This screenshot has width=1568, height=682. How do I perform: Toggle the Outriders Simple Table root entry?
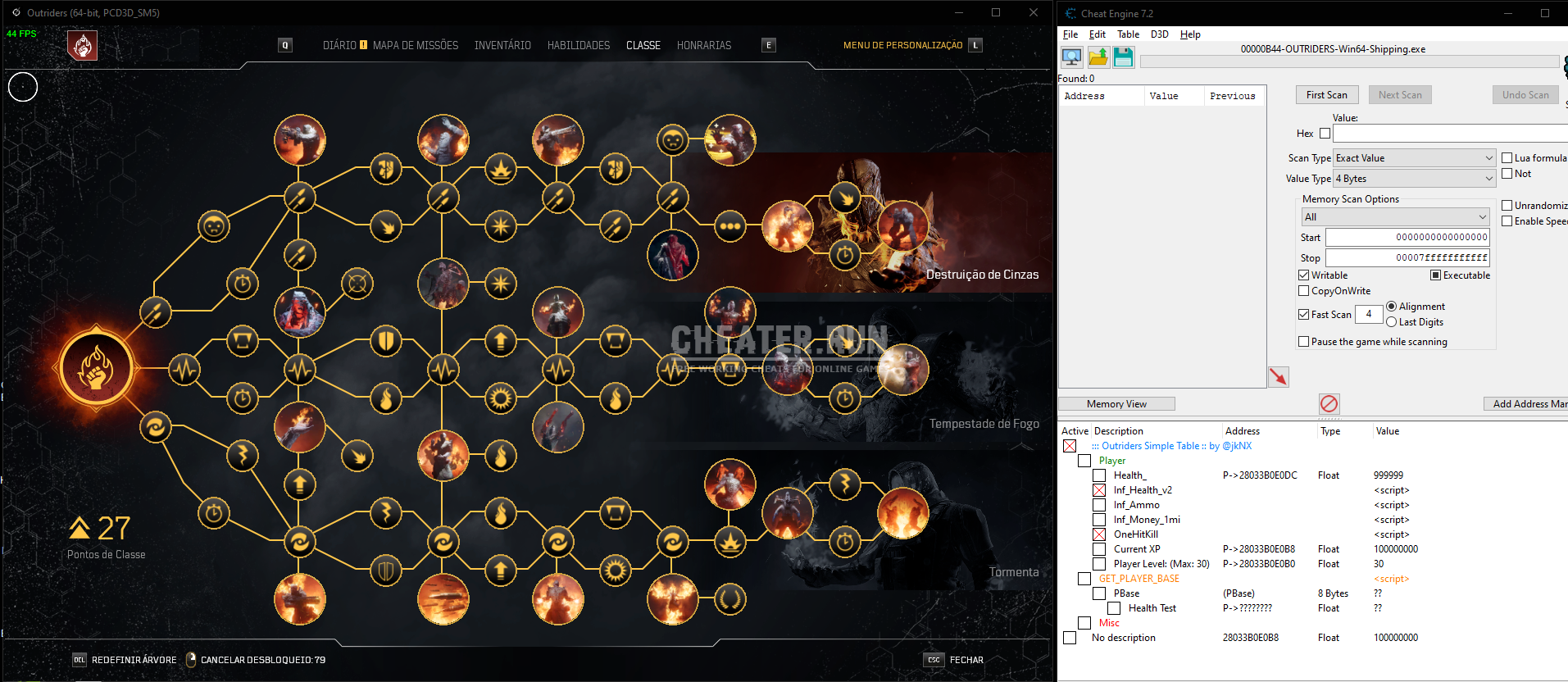tap(1070, 446)
